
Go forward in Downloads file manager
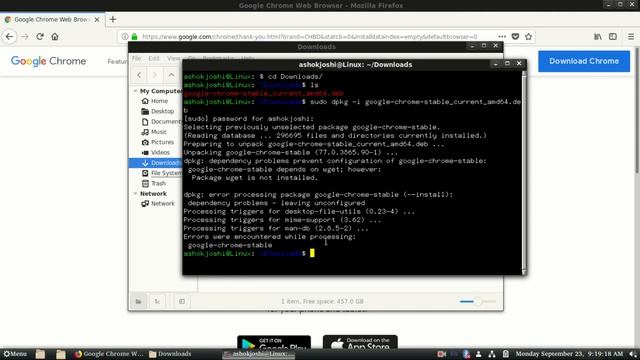pyautogui.click(x=155, y=75)
